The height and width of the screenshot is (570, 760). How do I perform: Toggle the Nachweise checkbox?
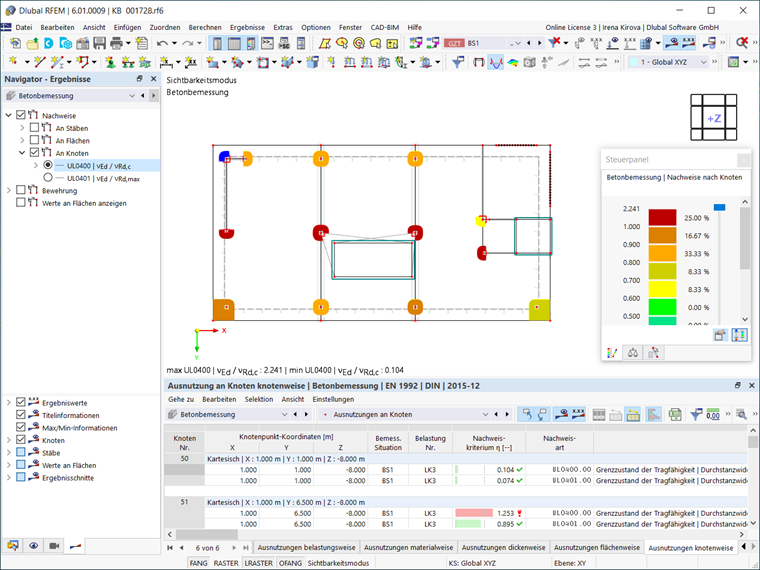(20, 115)
